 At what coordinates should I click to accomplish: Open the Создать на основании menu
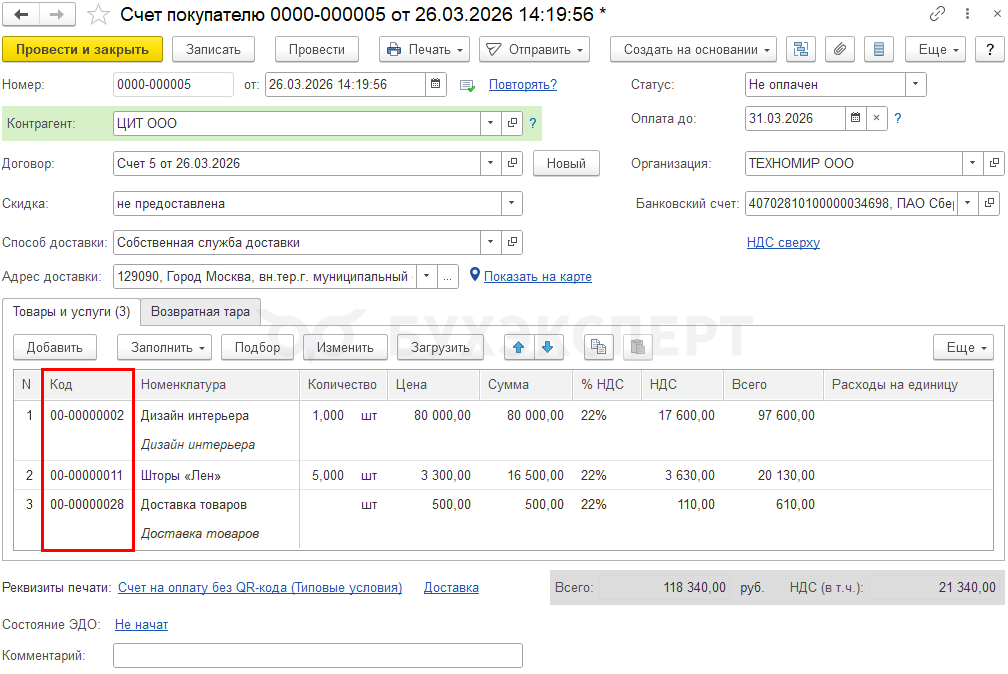(694, 49)
